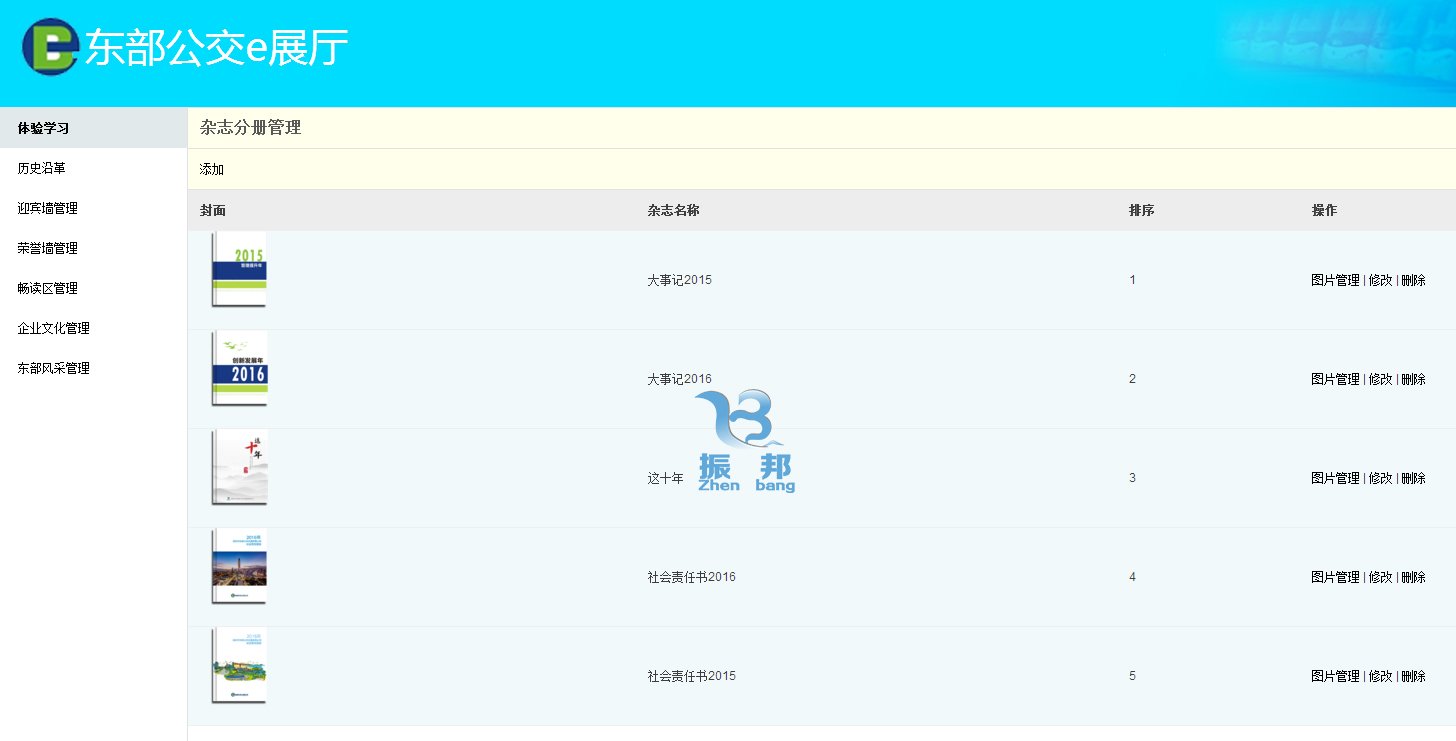Open the 大事记2015 cover thumbnail

click(239, 270)
